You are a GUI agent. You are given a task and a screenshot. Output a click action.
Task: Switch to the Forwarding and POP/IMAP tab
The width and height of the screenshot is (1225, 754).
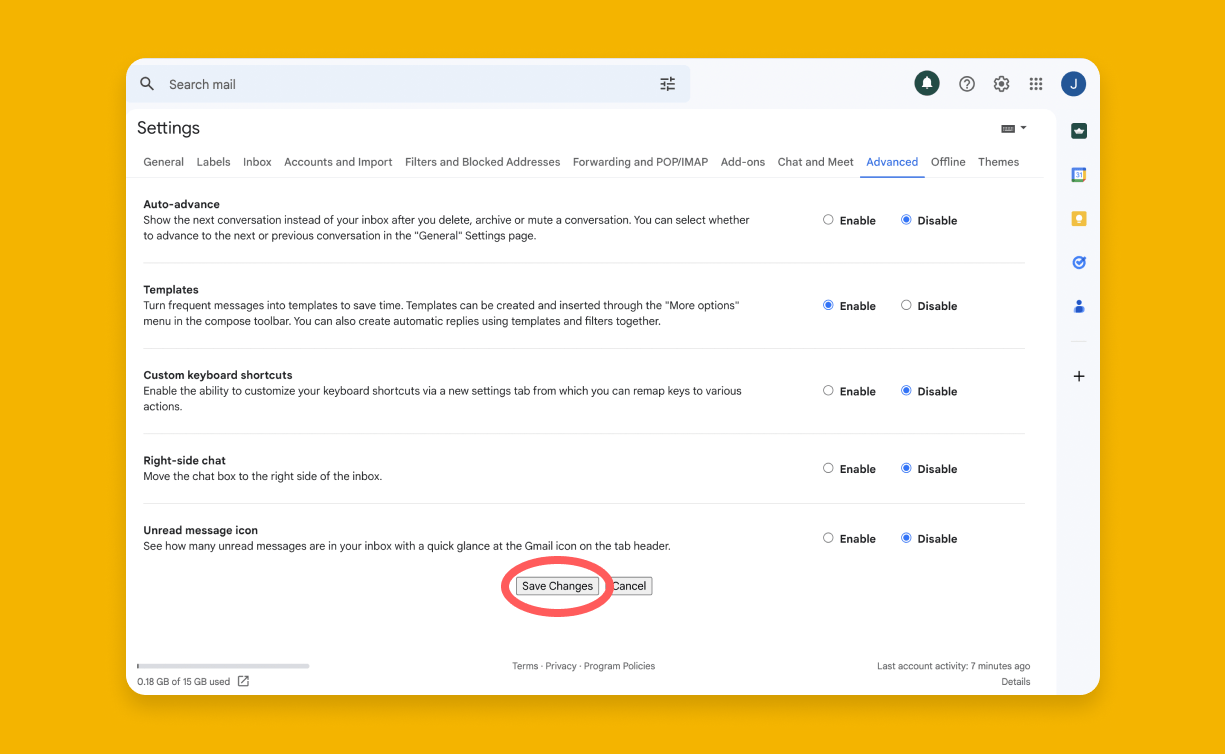640,162
